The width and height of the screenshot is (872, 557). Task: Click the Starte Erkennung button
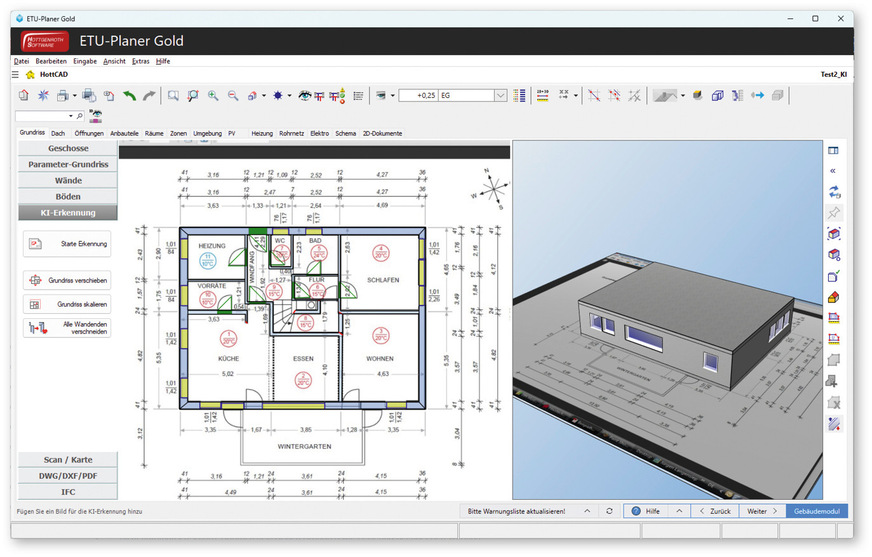67,243
